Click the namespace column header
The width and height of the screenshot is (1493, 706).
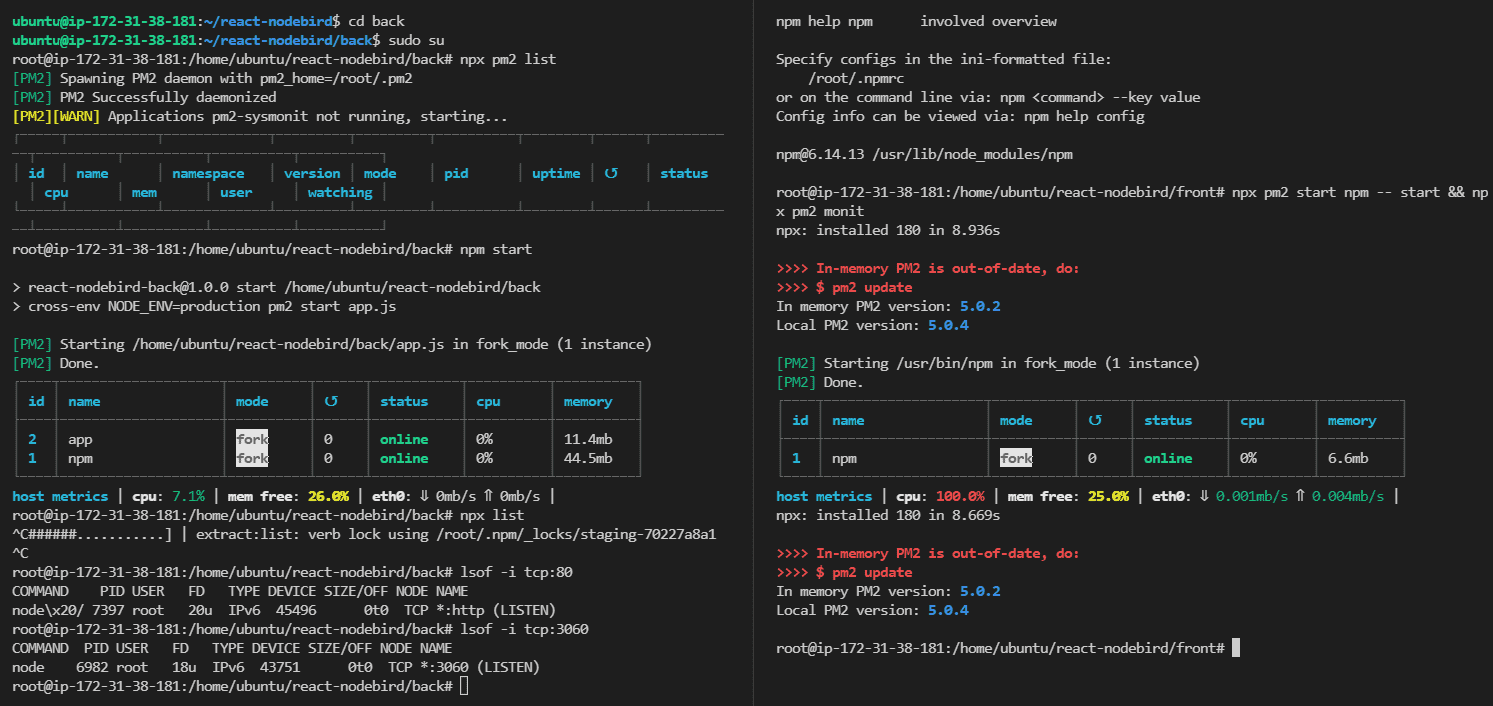coord(208,173)
